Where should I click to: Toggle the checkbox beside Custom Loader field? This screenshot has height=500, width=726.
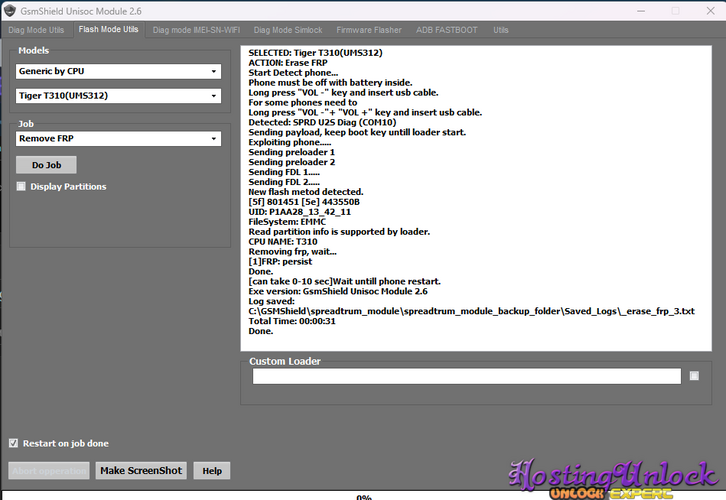(x=694, y=377)
